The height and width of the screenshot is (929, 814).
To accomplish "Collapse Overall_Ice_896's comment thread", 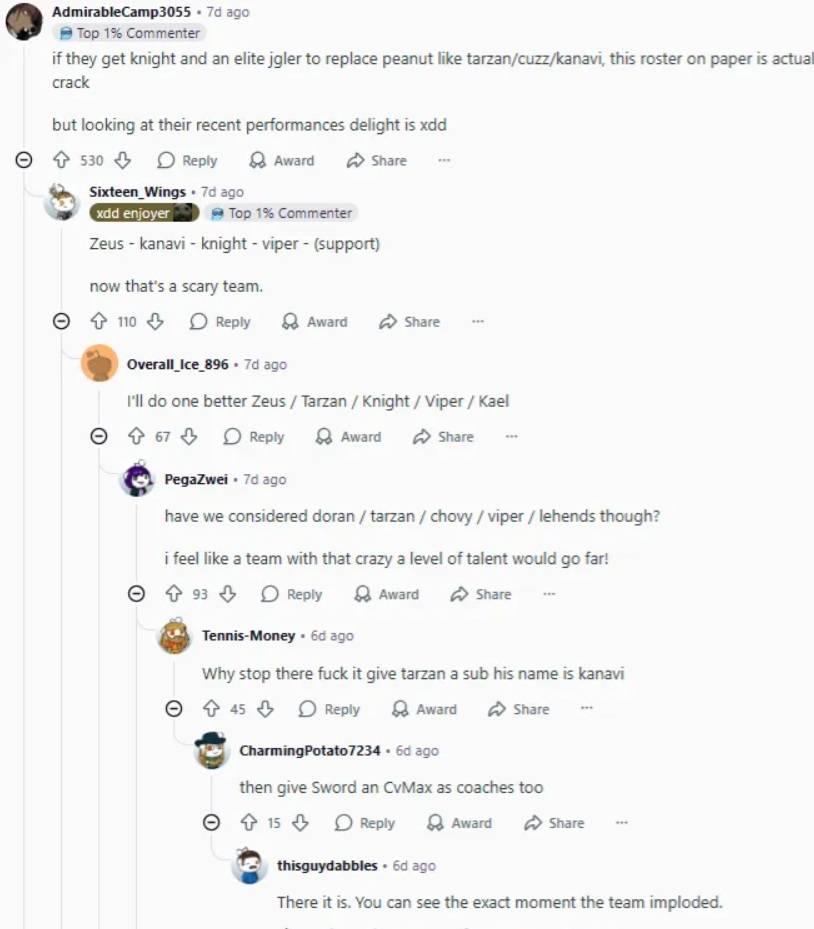I will [x=98, y=437].
